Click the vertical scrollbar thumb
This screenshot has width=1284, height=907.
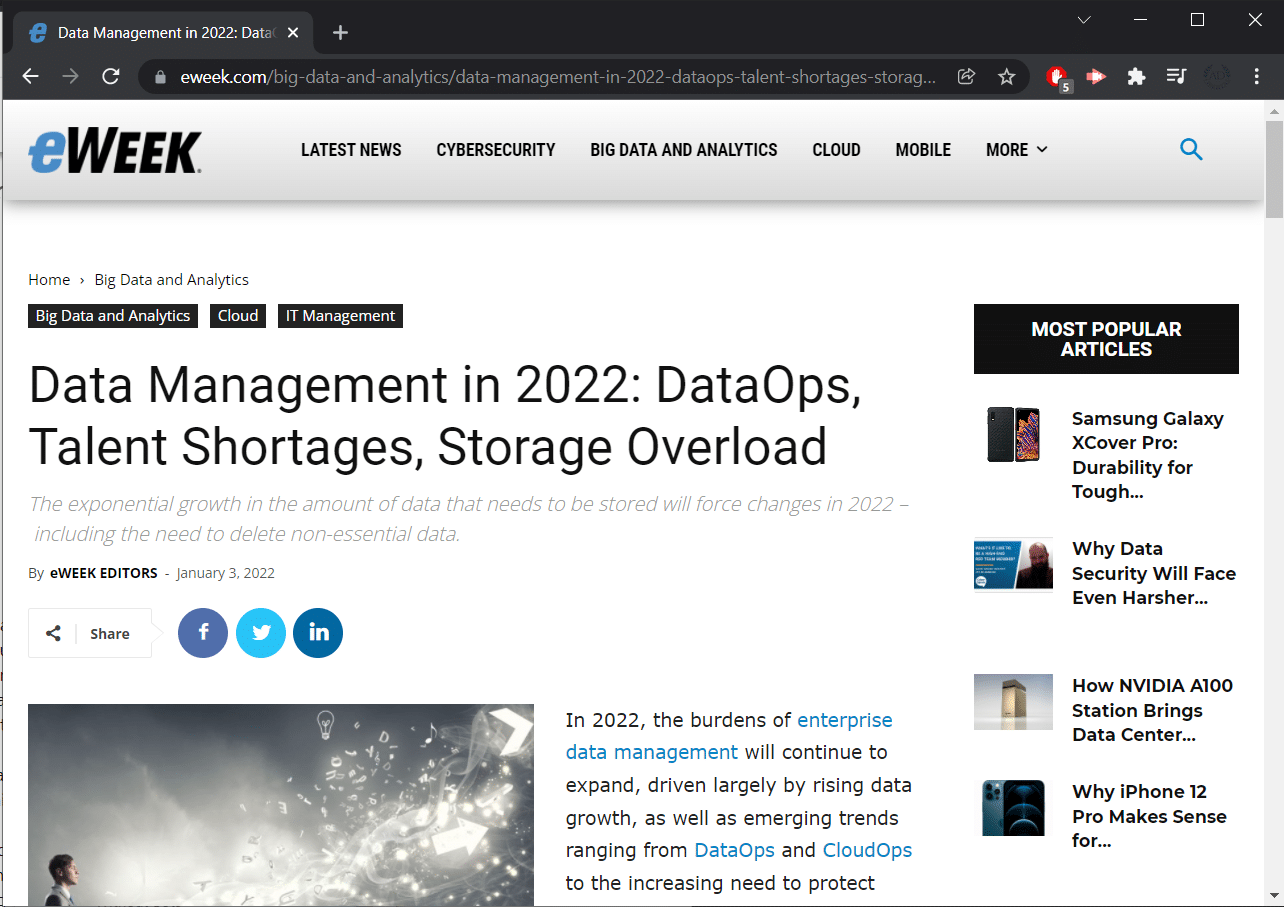1274,169
